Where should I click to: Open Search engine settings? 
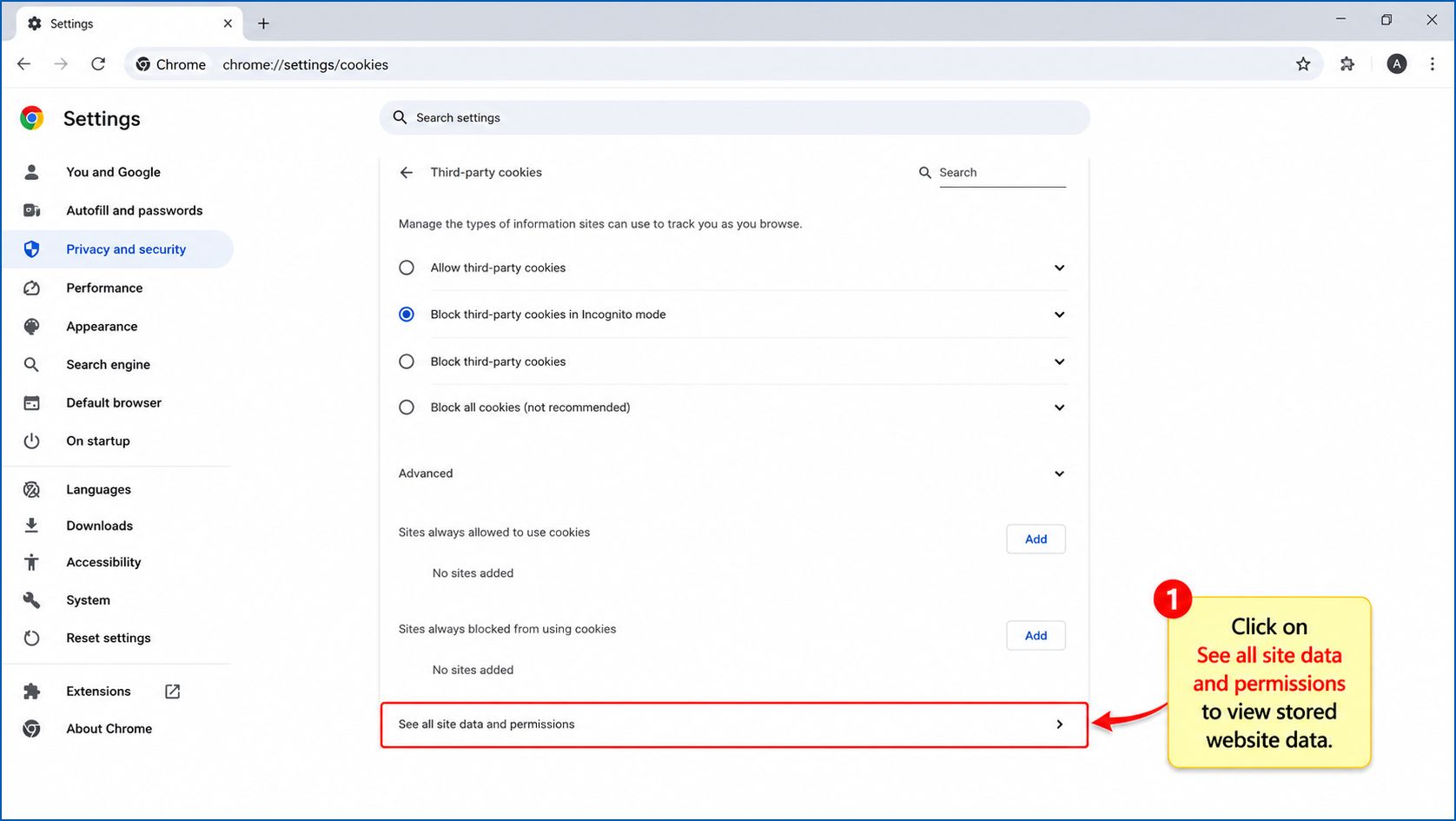(x=108, y=365)
